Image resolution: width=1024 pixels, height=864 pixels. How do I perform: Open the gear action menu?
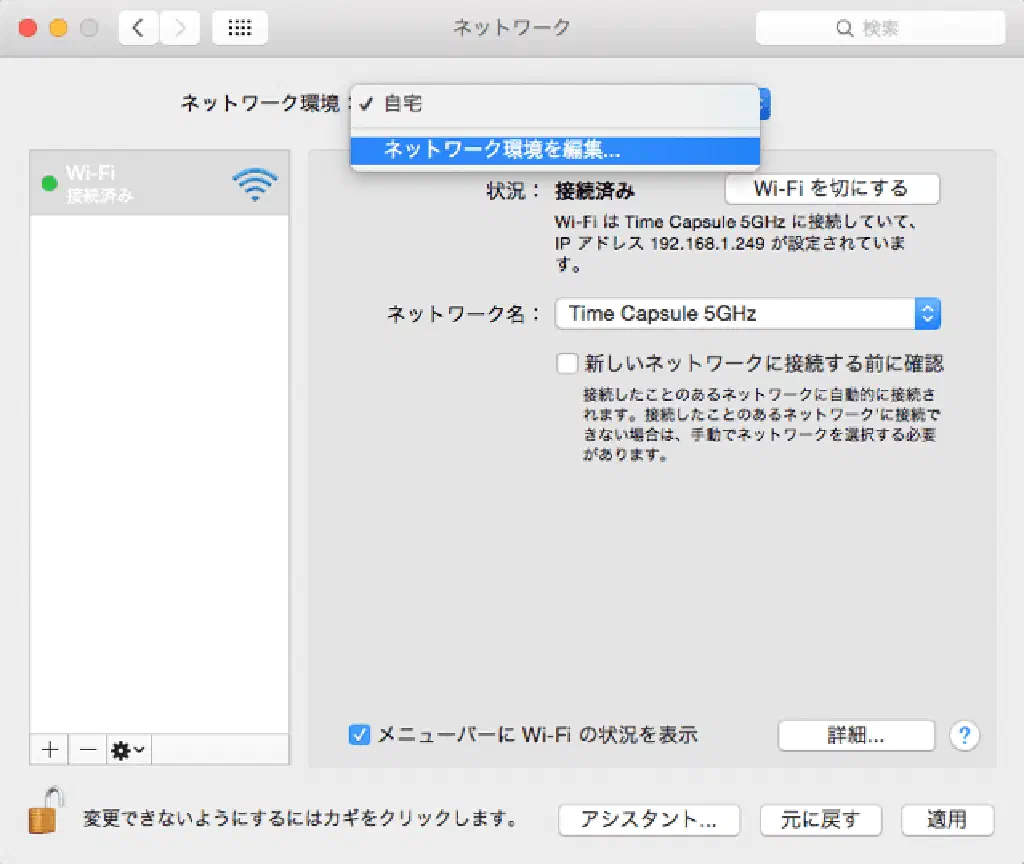[x=127, y=749]
